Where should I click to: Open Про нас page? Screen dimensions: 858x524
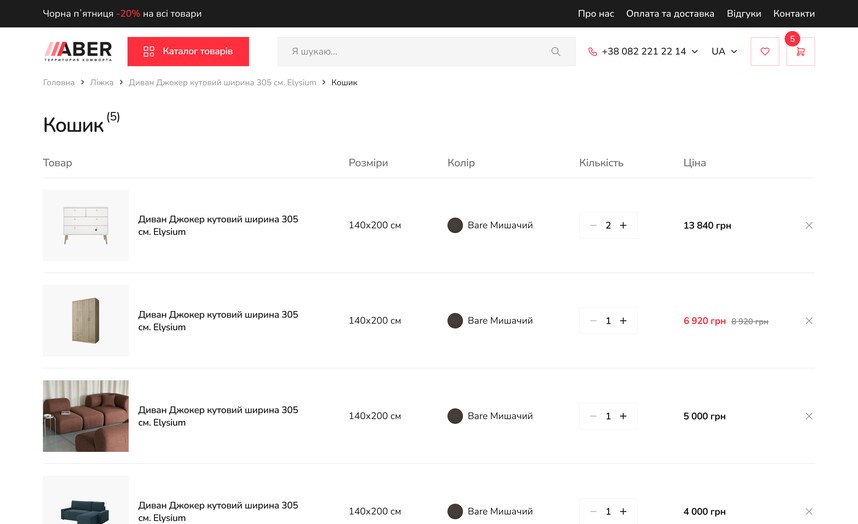596,14
